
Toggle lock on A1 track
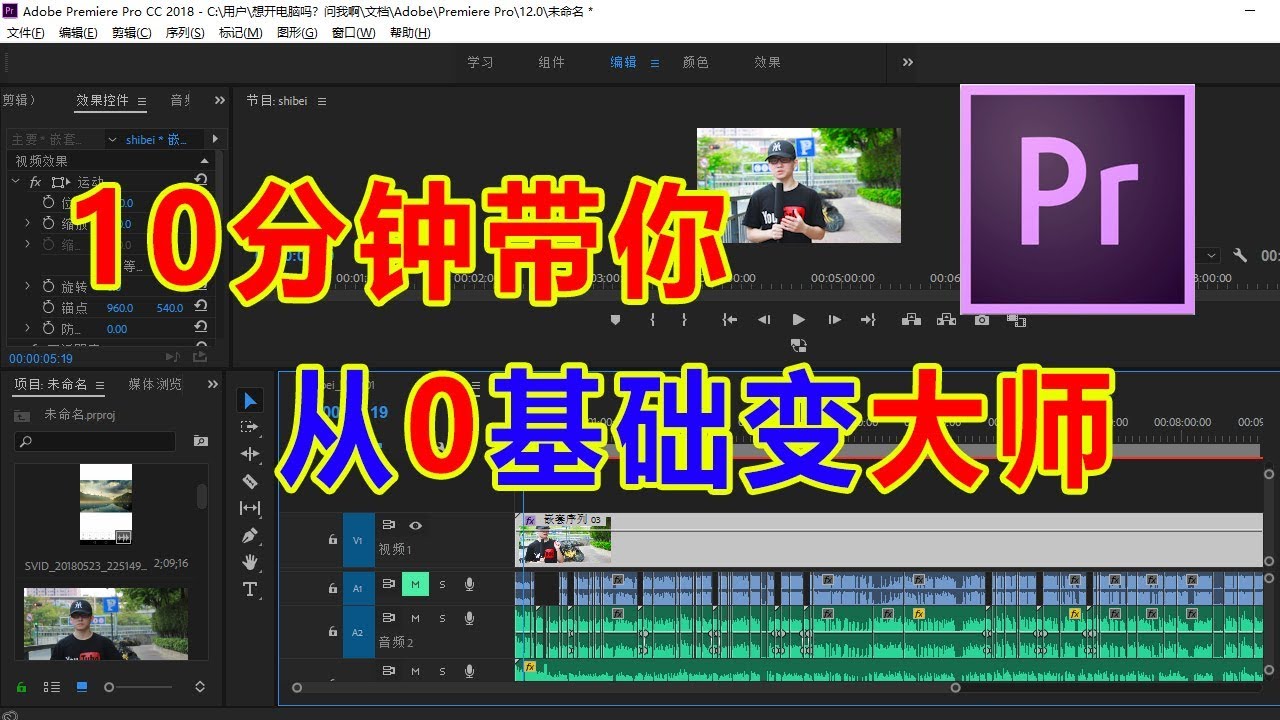pos(333,588)
